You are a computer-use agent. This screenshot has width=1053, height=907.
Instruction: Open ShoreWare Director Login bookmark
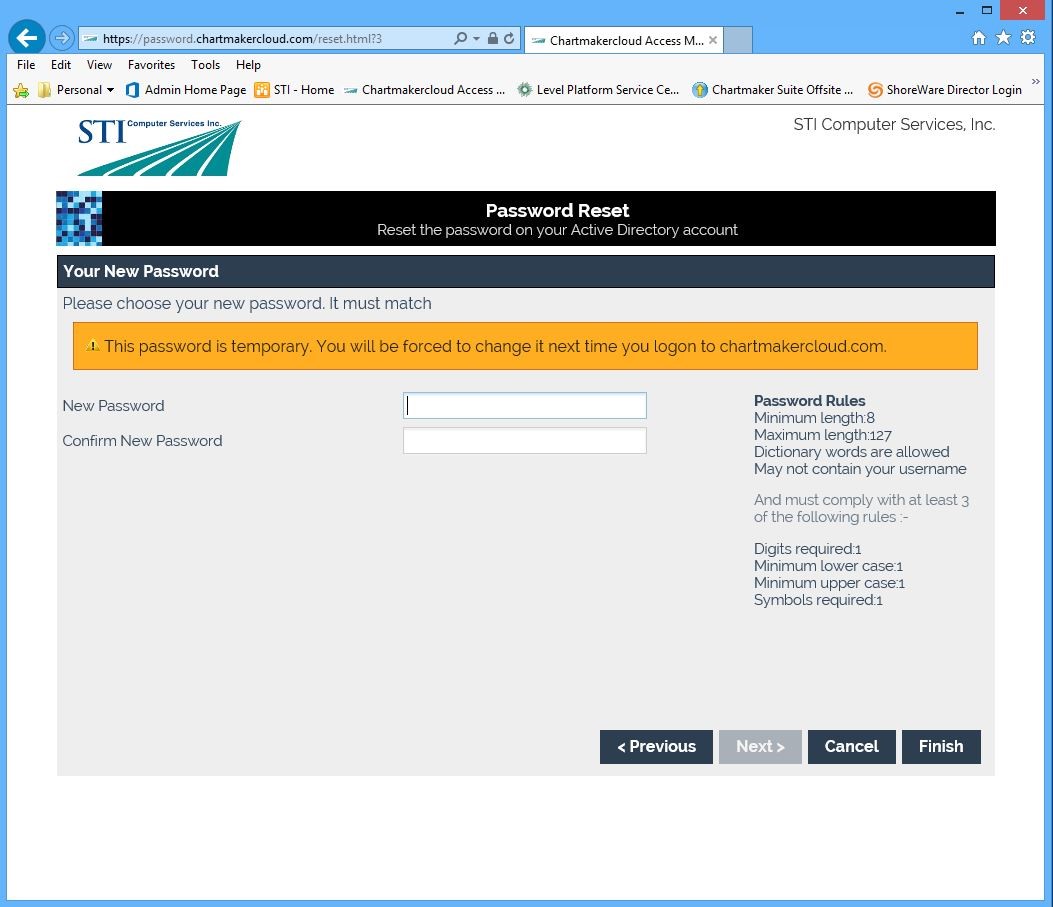(x=944, y=90)
